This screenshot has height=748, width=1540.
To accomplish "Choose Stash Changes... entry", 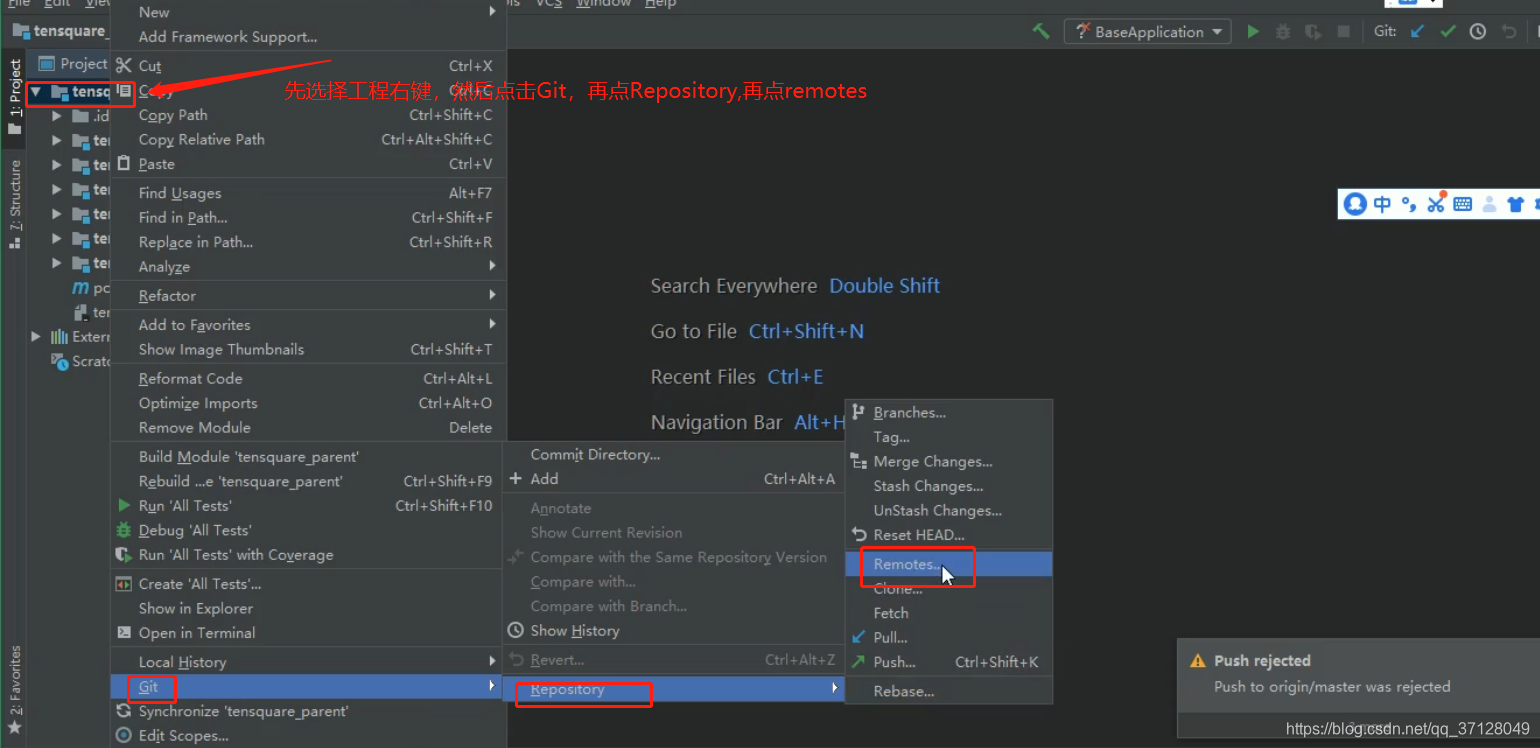I will 949,486.
